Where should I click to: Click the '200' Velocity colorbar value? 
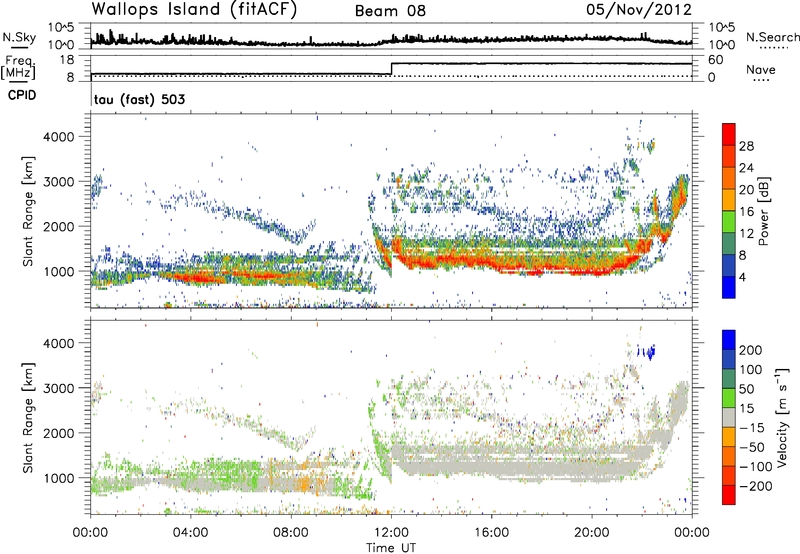coord(751,350)
